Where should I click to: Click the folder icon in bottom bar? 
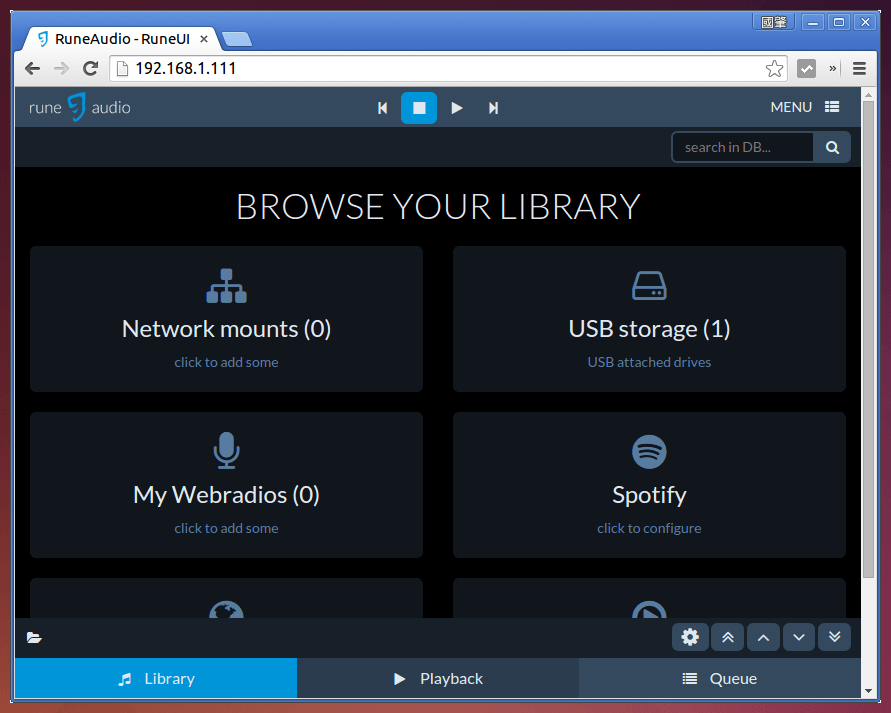[x=34, y=637]
